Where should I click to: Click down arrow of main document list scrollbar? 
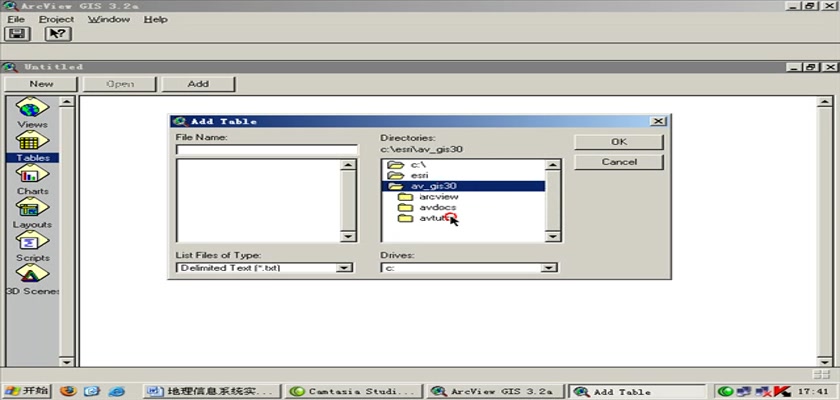coord(824,361)
